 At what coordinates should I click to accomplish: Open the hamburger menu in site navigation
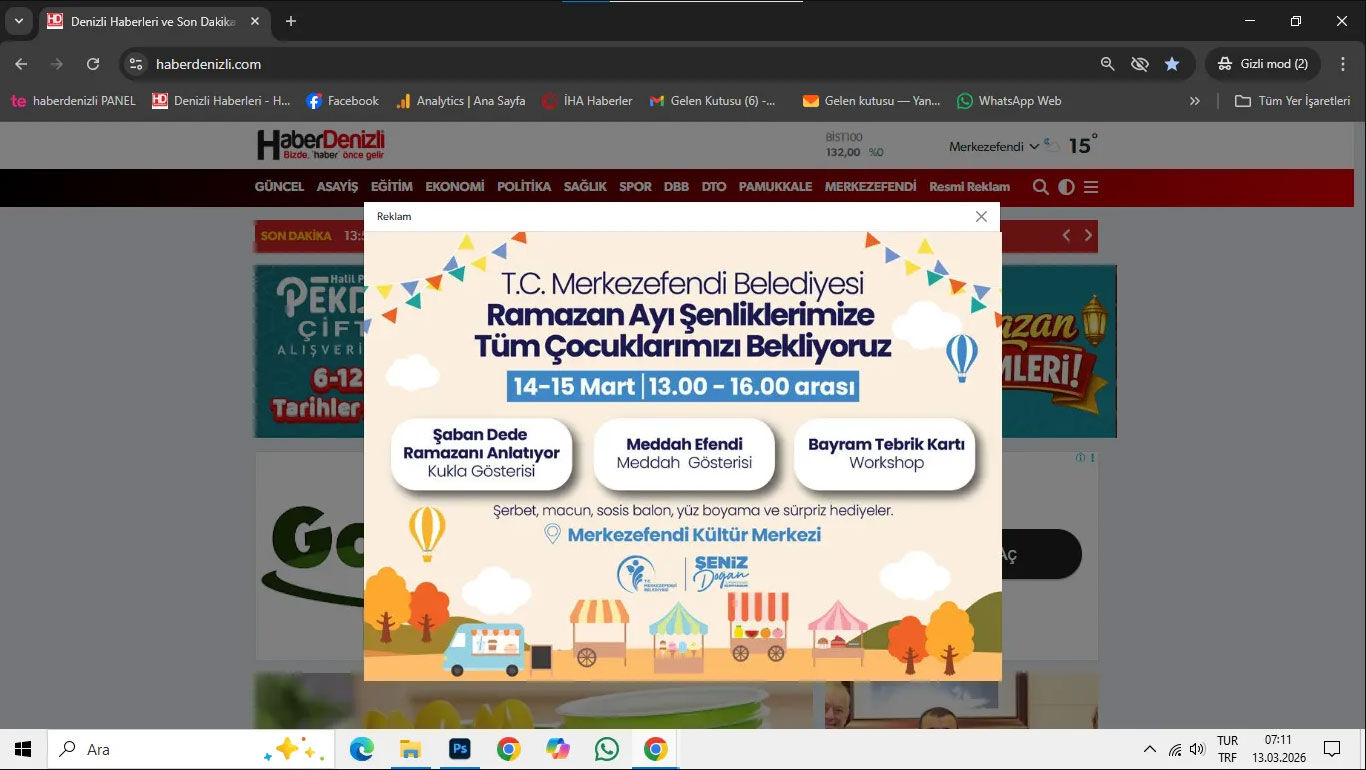(1091, 187)
